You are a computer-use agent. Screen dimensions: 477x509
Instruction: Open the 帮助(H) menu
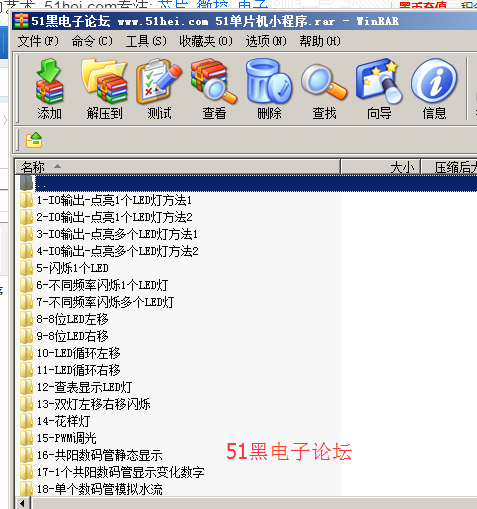[x=320, y=41]
